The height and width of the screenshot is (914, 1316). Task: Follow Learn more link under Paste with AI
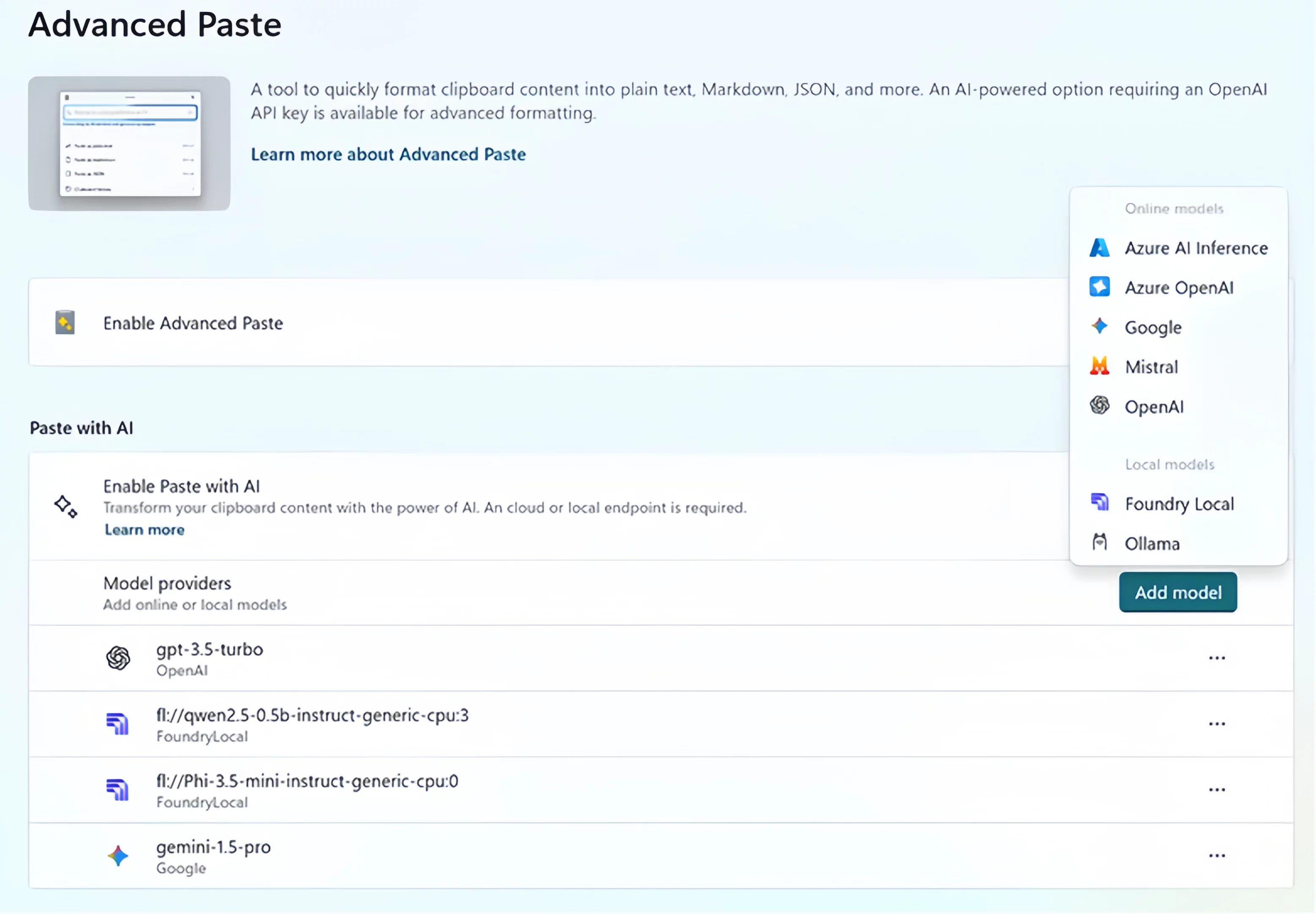point(144,530)
